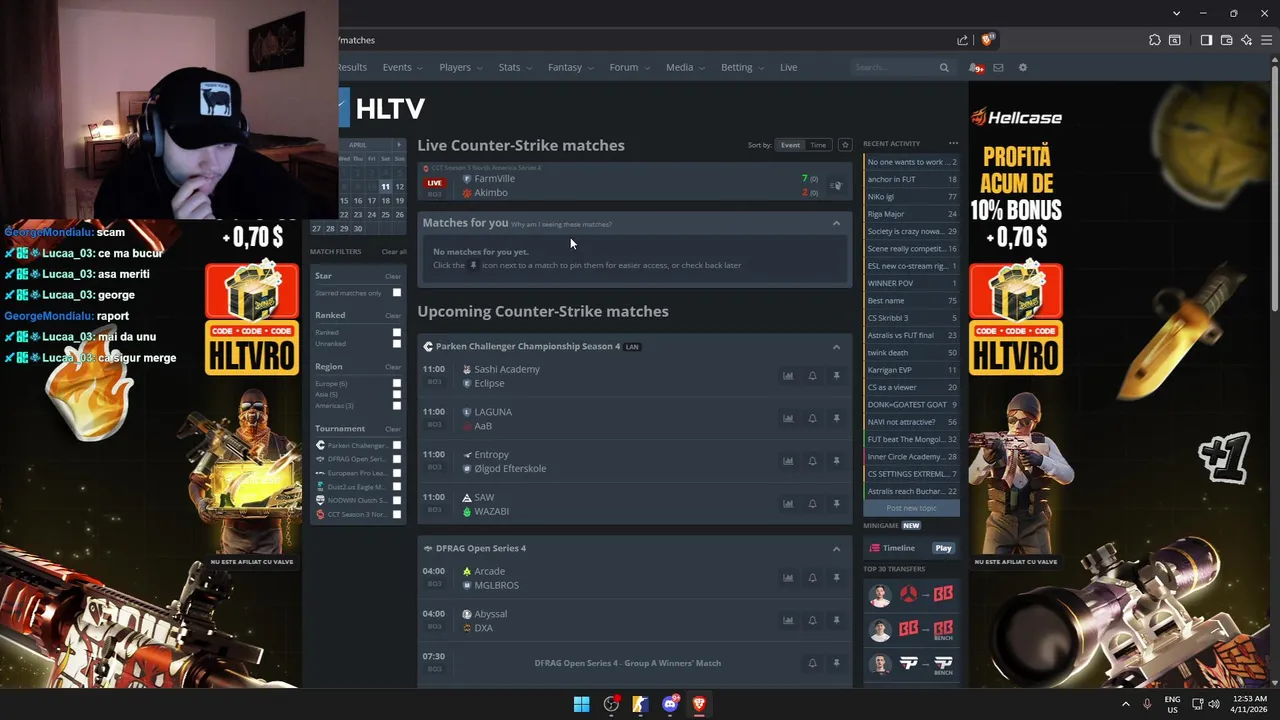
Task: Open the Events dropdown menu
Action: pos(403,67)
